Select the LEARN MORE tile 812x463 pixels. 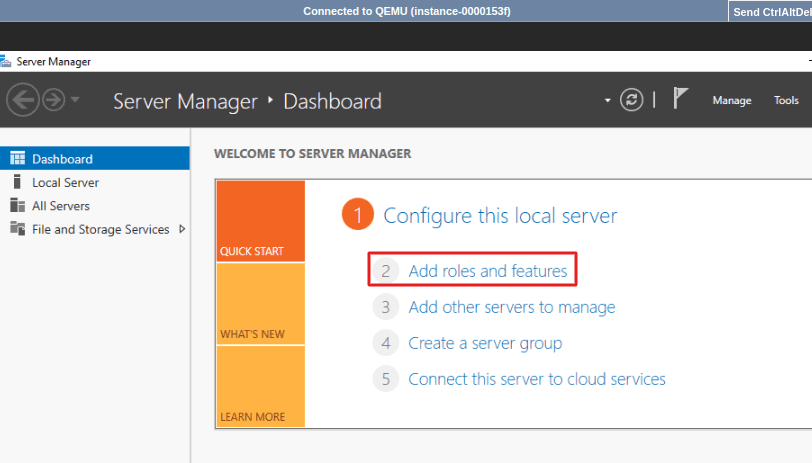260,386
